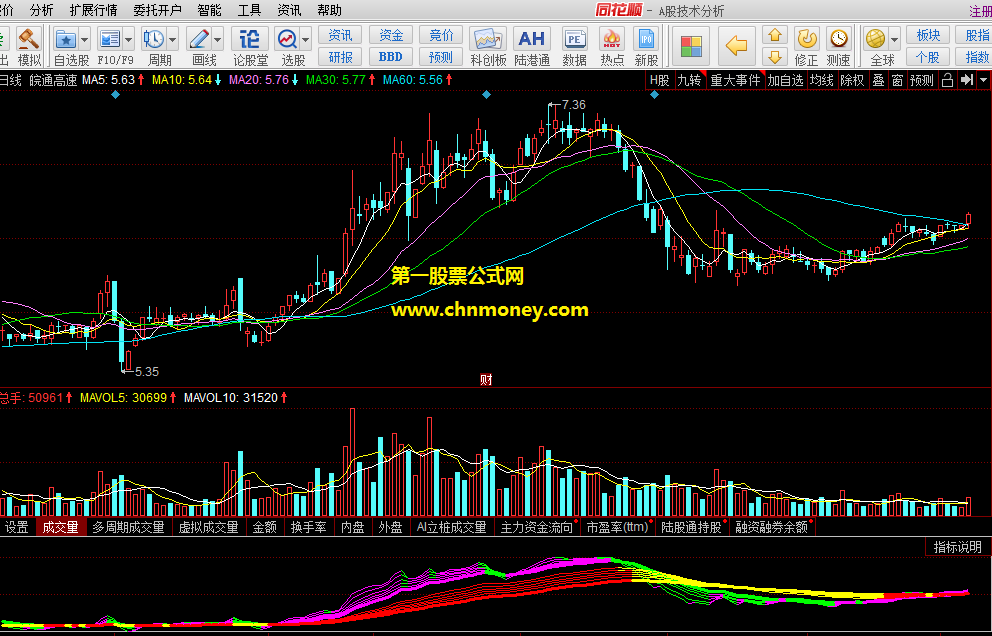This screenshot has height=636, width=992.
Task: Switch to the 成交量 volume tab
Action: click(x=61, y=527)
